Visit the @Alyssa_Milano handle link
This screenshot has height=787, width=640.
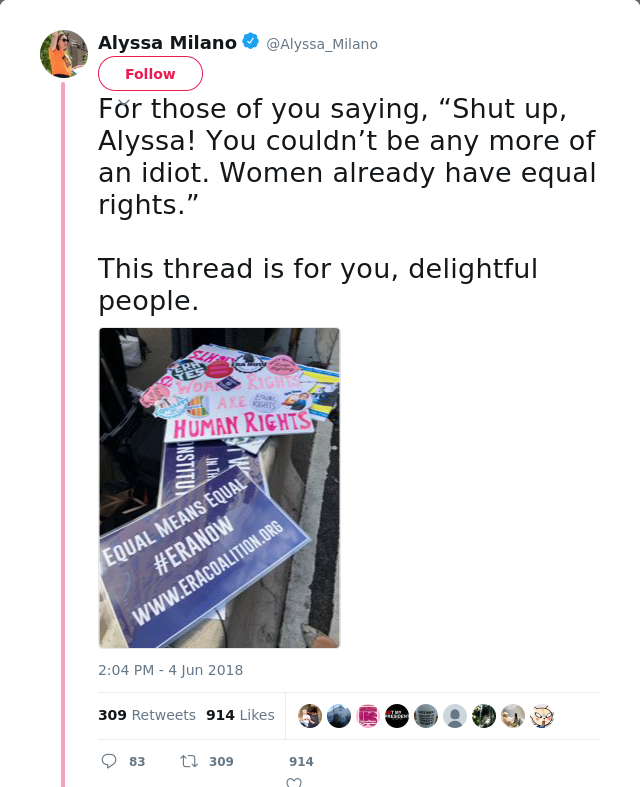322,44
